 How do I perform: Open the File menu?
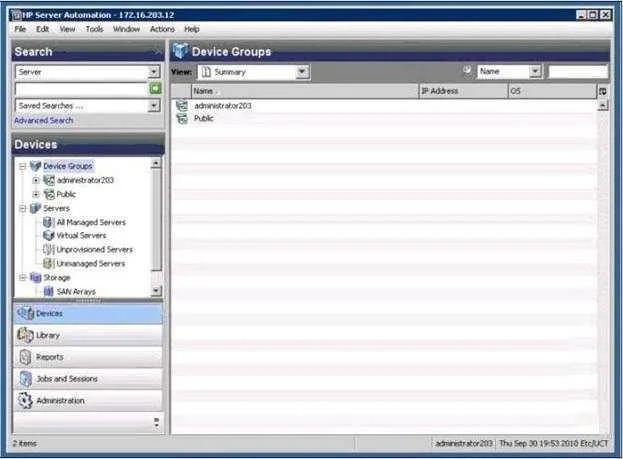click(20, 29)
